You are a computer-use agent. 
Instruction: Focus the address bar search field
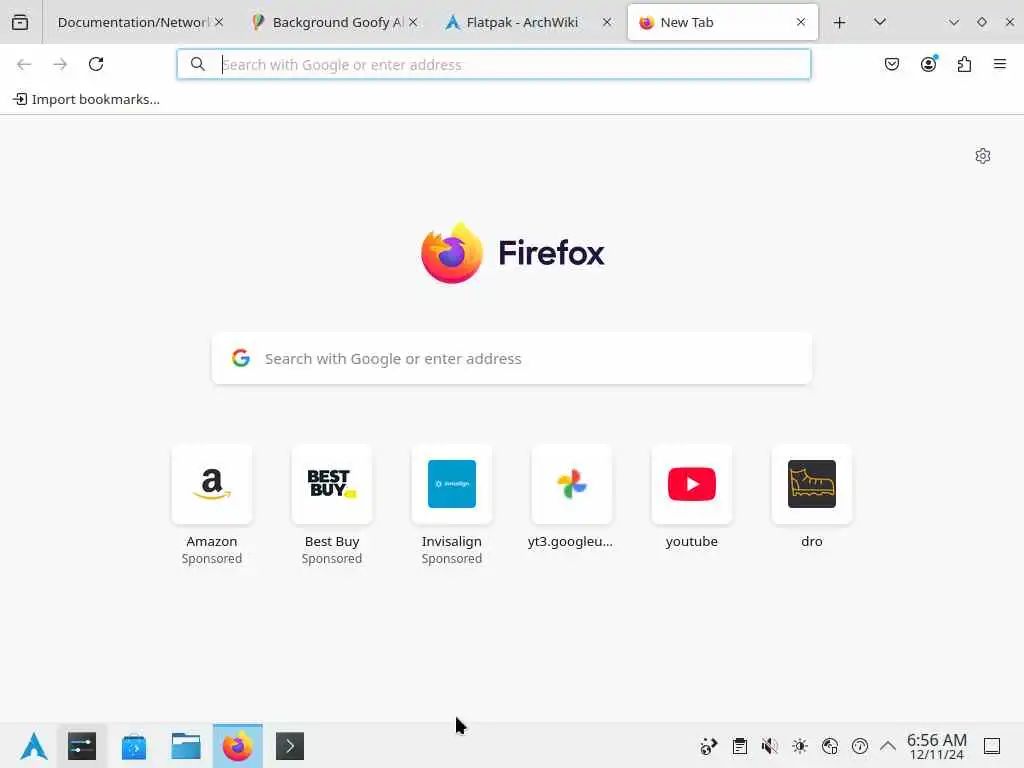494,64
